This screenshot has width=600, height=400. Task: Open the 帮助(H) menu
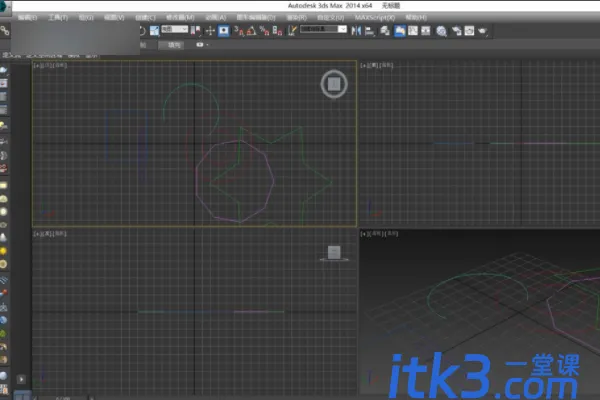point(416,18)
